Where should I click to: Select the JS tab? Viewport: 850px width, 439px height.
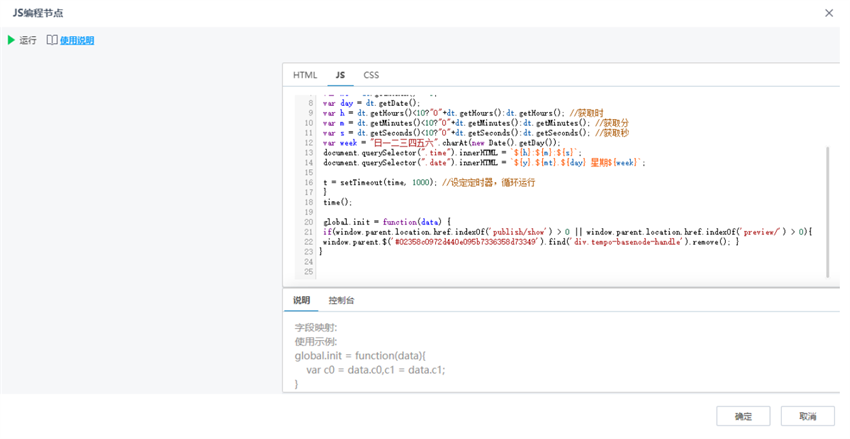(340, 75)
